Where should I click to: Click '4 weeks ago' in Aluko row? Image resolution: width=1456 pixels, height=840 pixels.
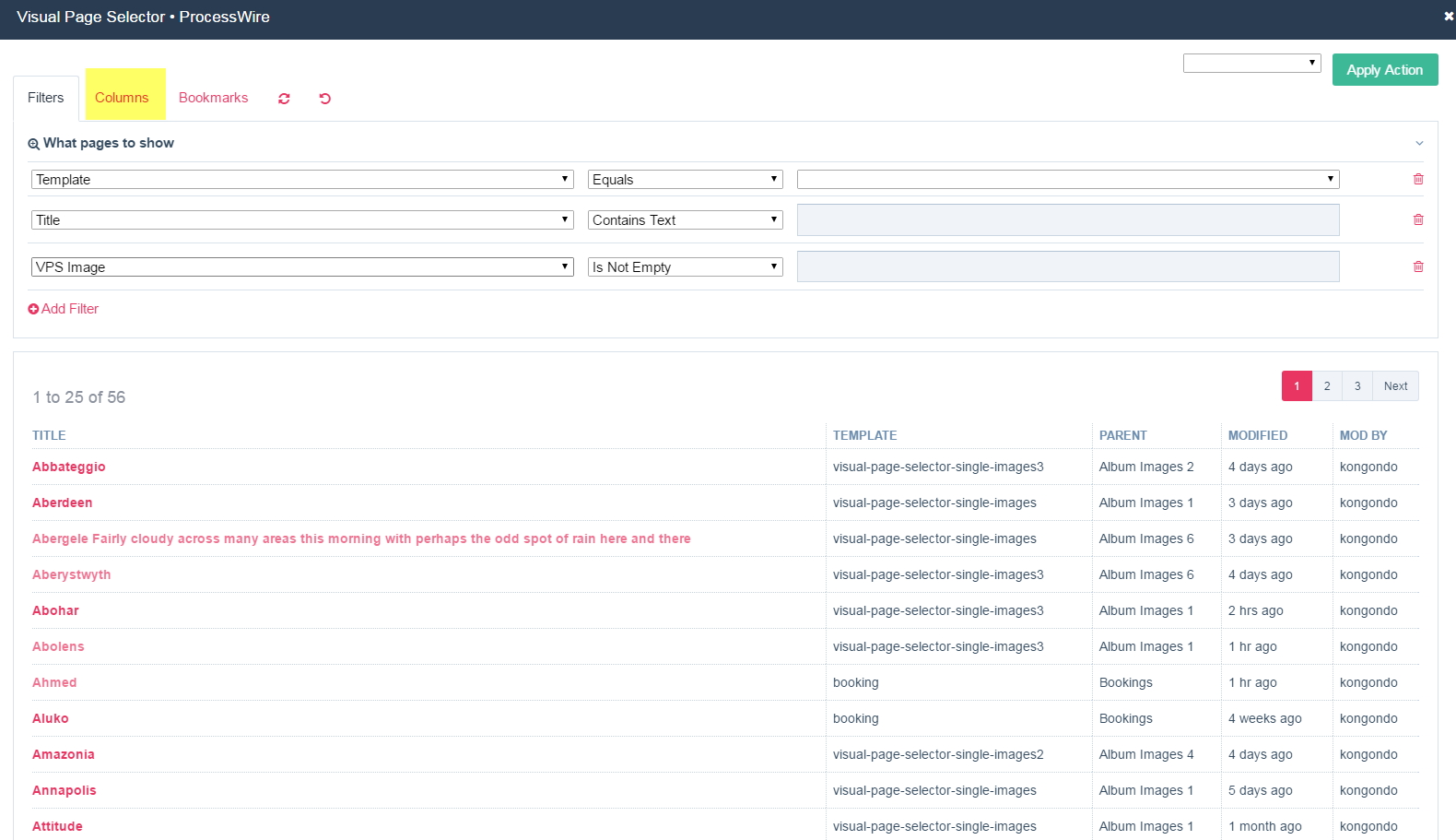coord(1265,718)
